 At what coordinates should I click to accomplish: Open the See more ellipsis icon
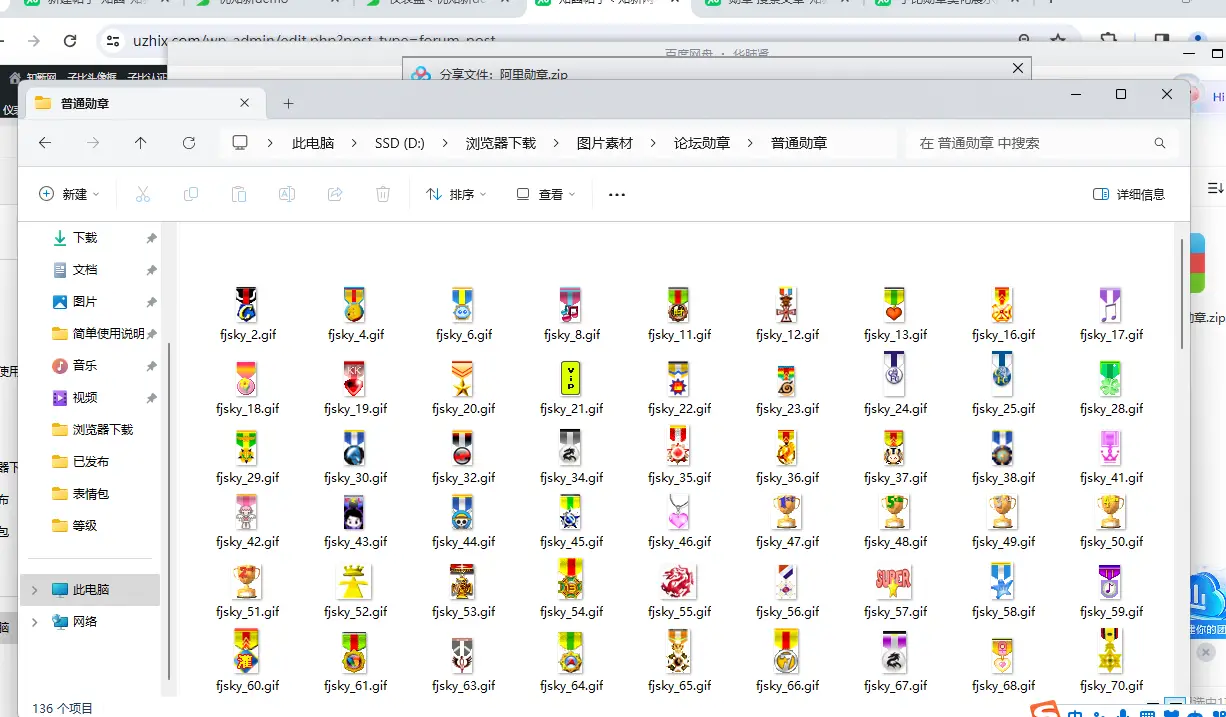tap(616, 194)
